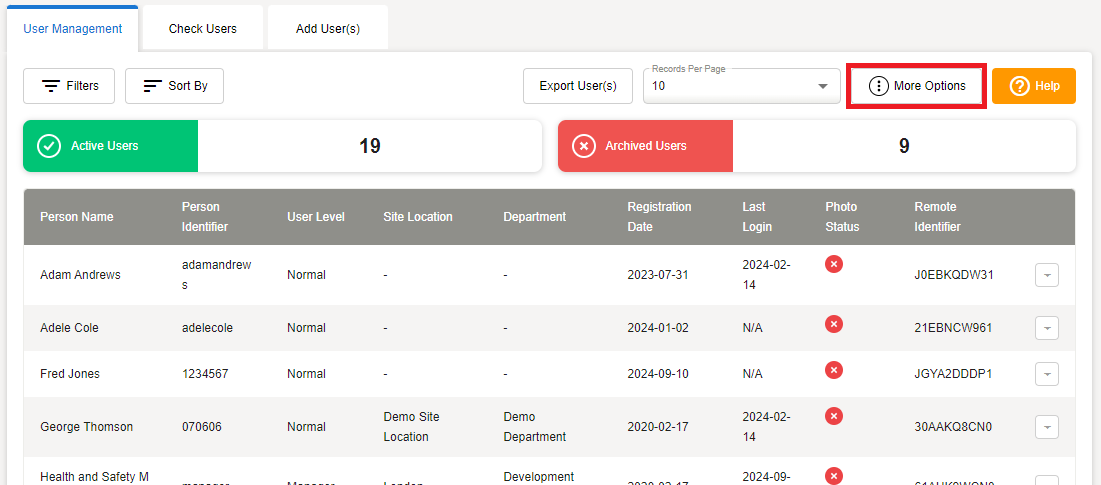This screenshot has width=1101, height=485.
Task: Expand row actions for Adam Andrews
Action: (x=1046, y=275)
